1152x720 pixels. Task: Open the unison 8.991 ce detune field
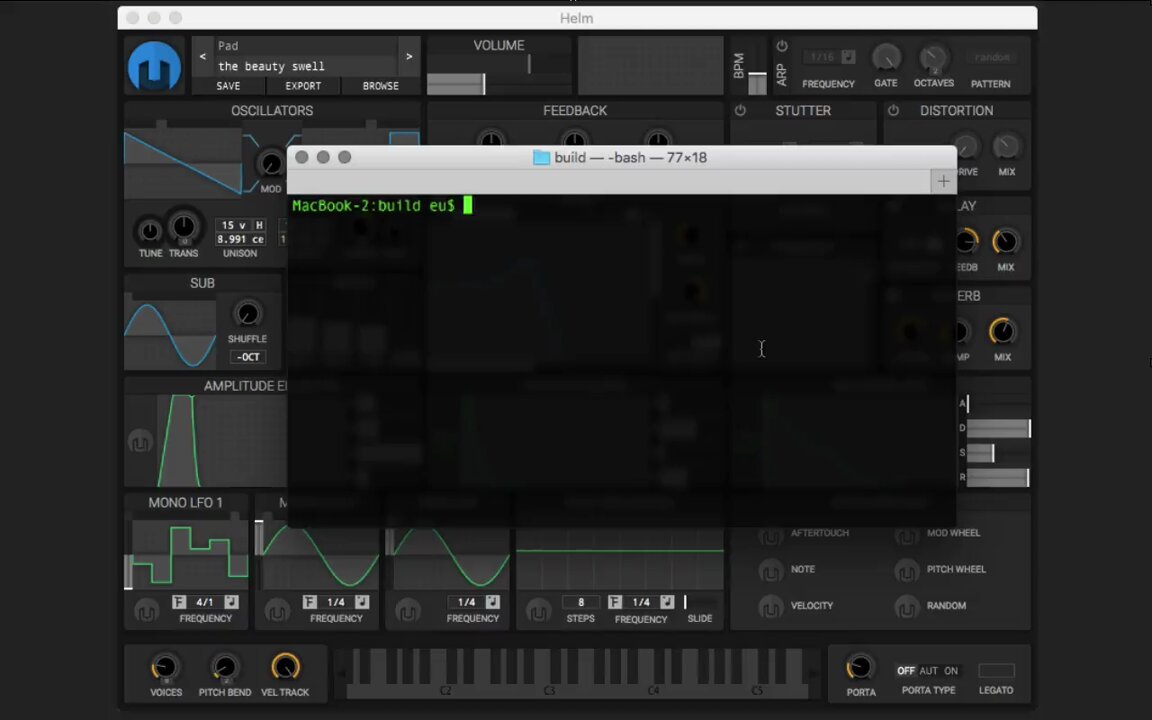(x=240, y=239)
